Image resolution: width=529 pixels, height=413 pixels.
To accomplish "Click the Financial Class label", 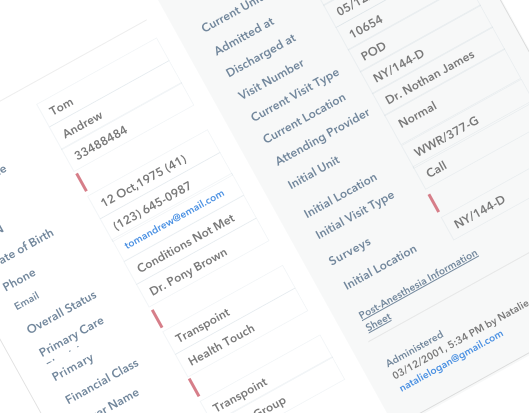I will click(x=102, y=381).
